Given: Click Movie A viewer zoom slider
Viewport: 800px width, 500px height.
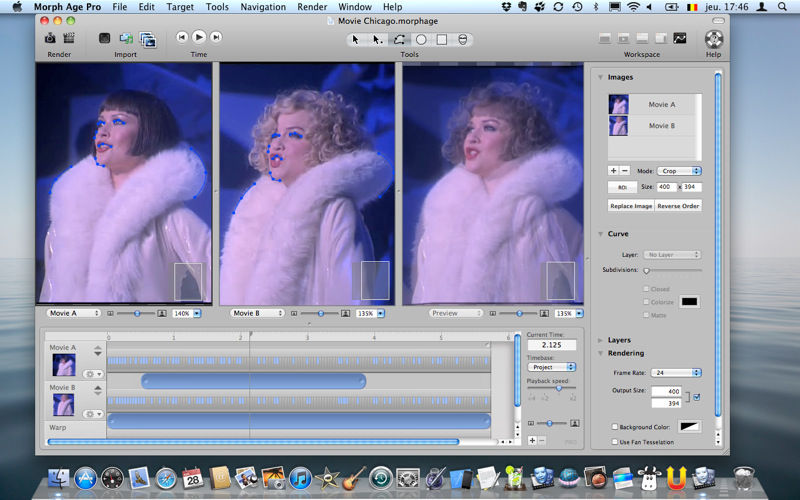Looking at the screenshot, I should pos(136,313).
